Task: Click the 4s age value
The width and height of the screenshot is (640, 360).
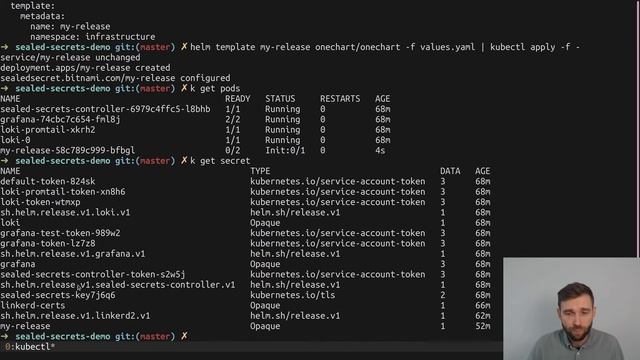Action: click(x=380, y=151)
